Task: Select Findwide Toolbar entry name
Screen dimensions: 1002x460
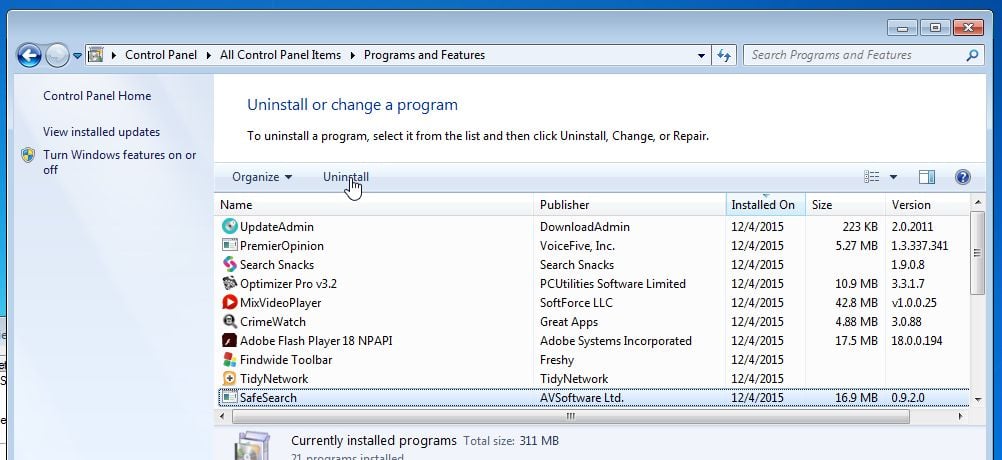Action: (286, 360)
